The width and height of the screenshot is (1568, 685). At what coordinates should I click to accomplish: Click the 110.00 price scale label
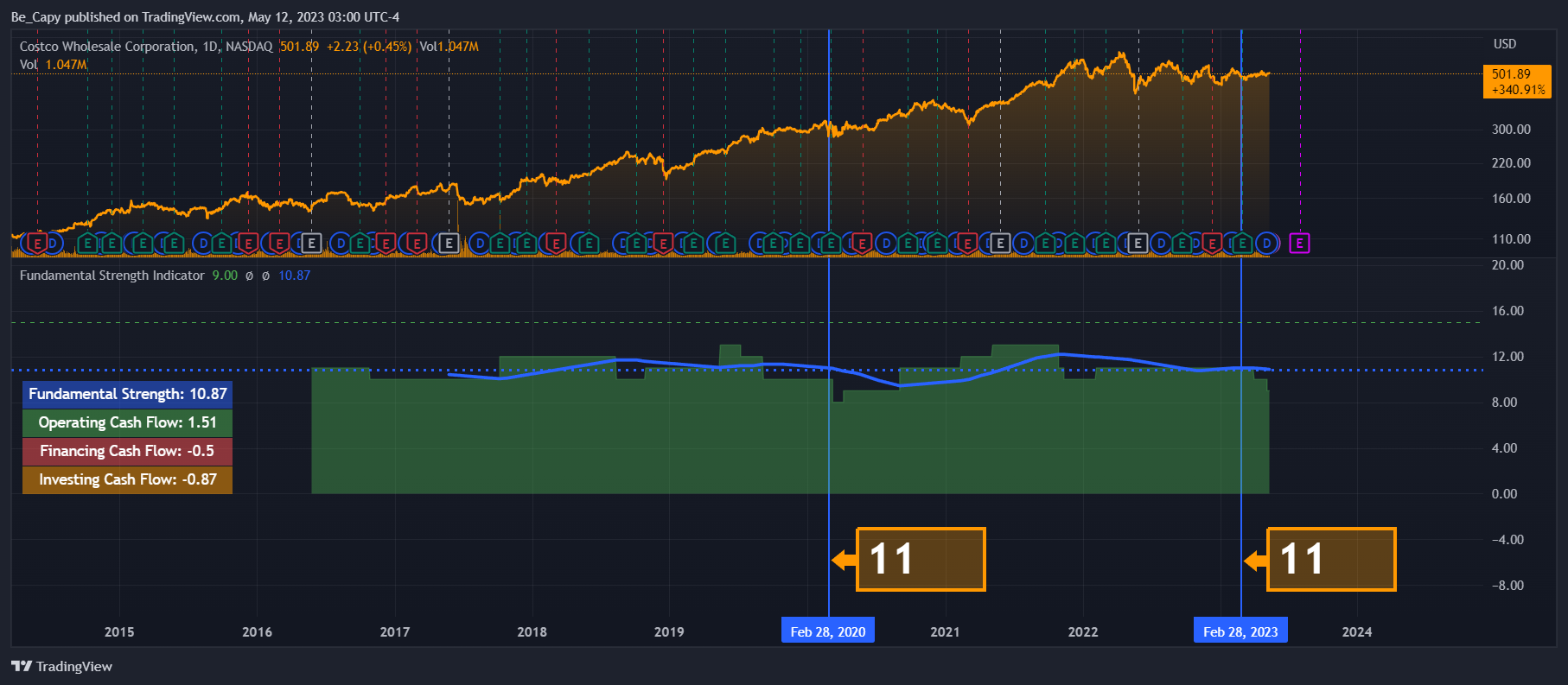(1511, 239)
